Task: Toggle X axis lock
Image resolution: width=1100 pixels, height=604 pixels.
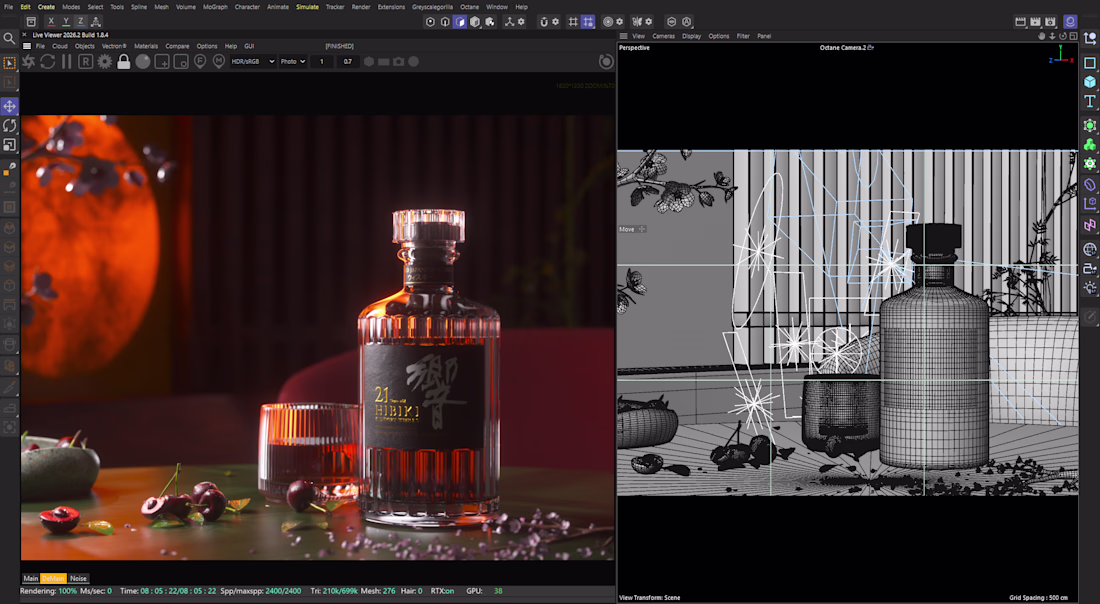Action: (51, 22)
